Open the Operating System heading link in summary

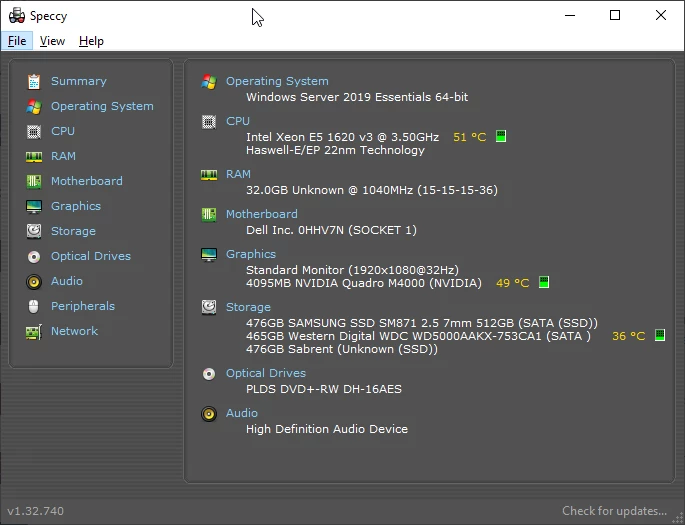click(x=277, y=81)
